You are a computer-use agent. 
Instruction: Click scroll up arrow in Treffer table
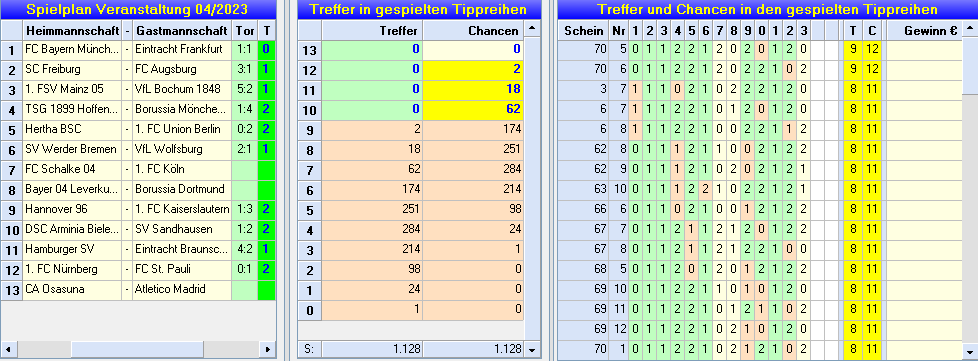531,28
